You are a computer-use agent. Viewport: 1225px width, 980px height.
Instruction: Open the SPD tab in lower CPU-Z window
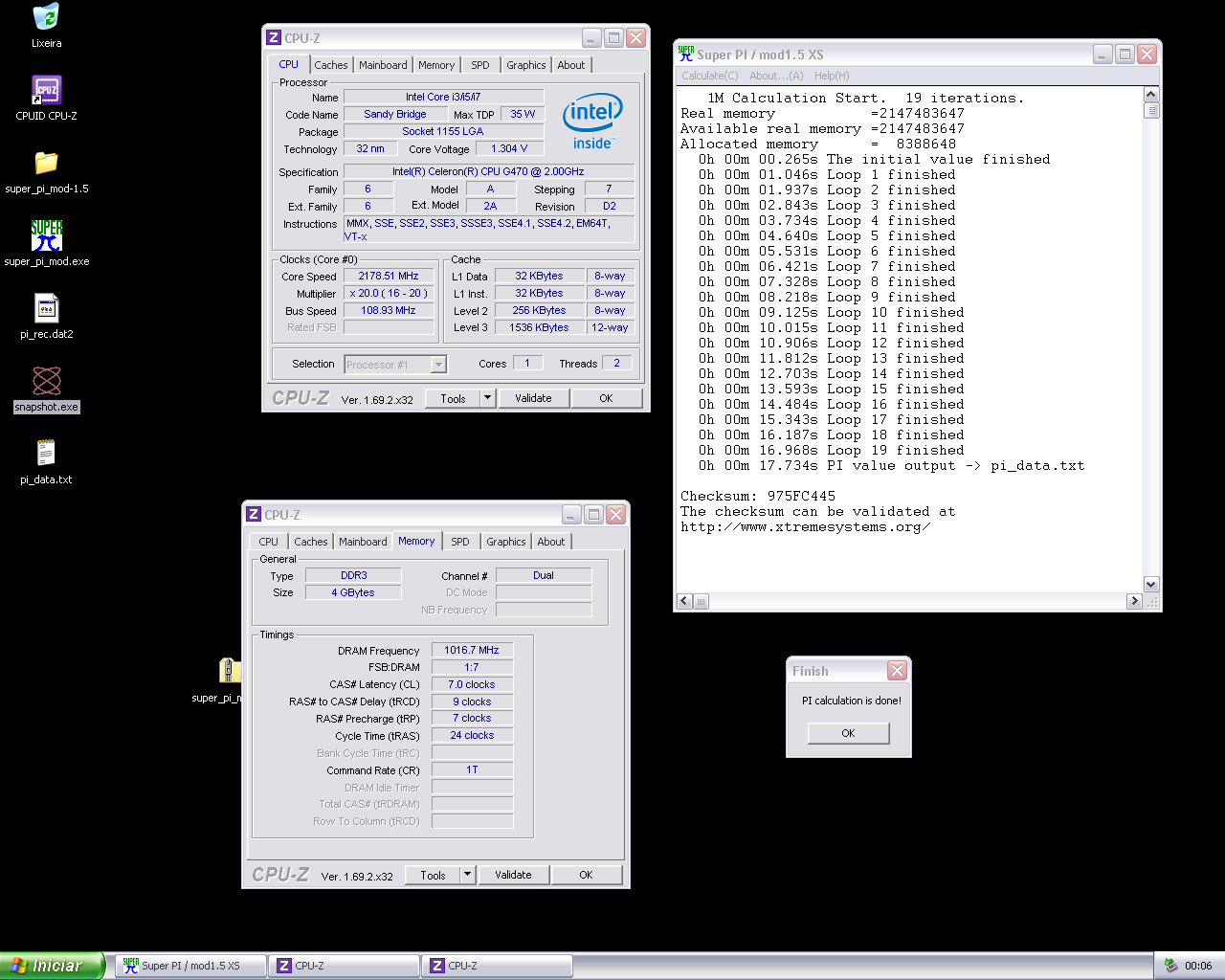[460, 542]
